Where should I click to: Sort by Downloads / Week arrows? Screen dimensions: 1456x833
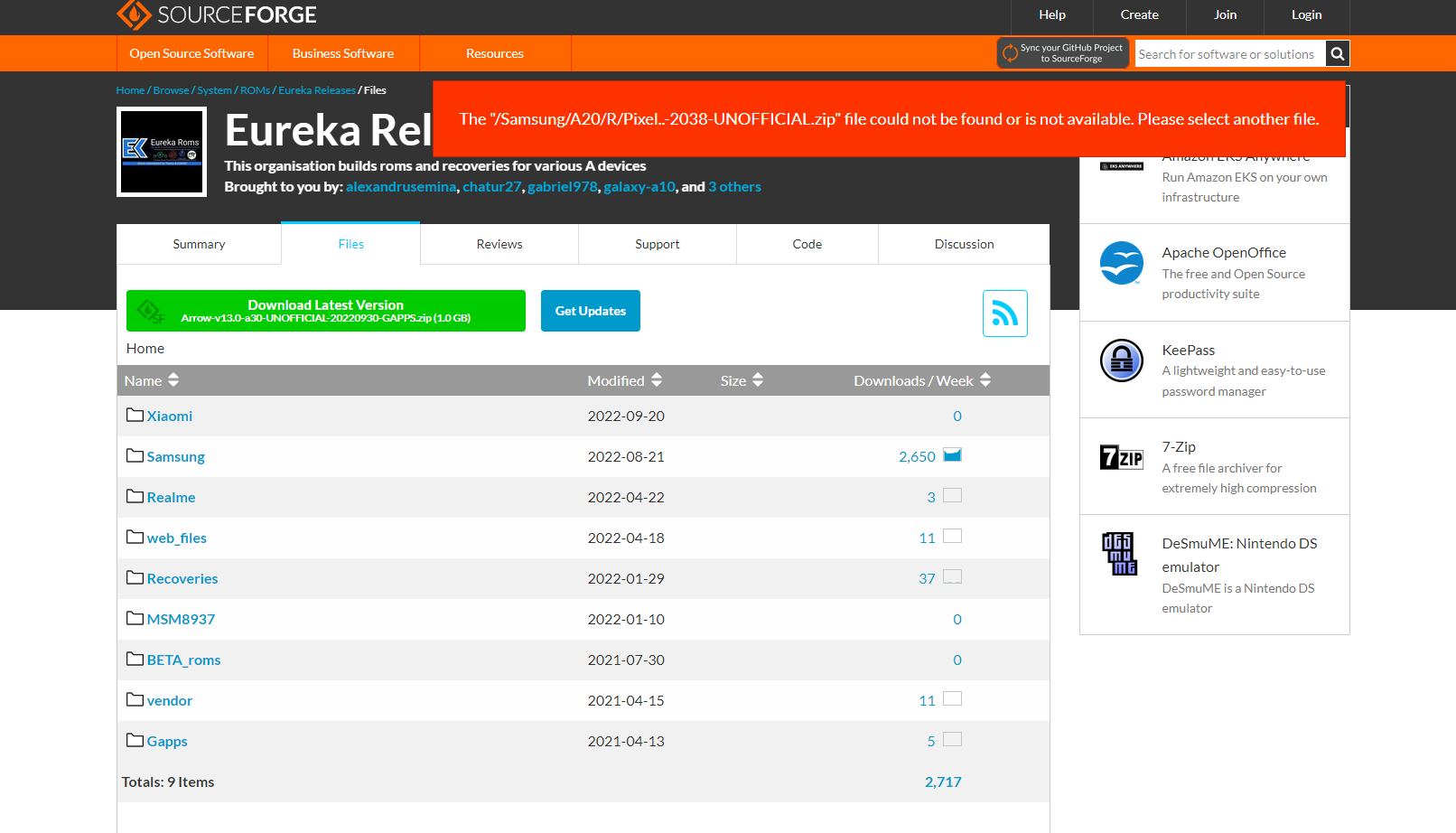coord(985,380)
